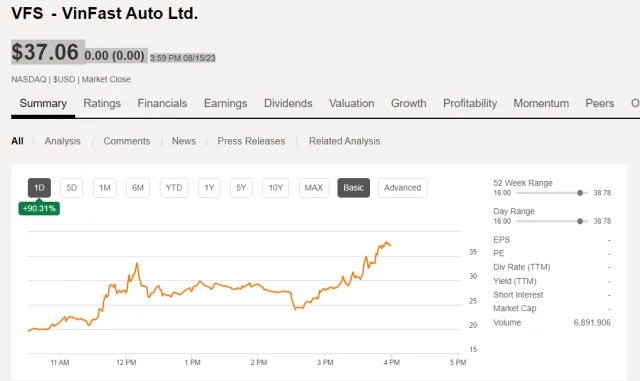640x381 pixels.
Task: Click the Day Range slider marker
Action: coord(580,221)
